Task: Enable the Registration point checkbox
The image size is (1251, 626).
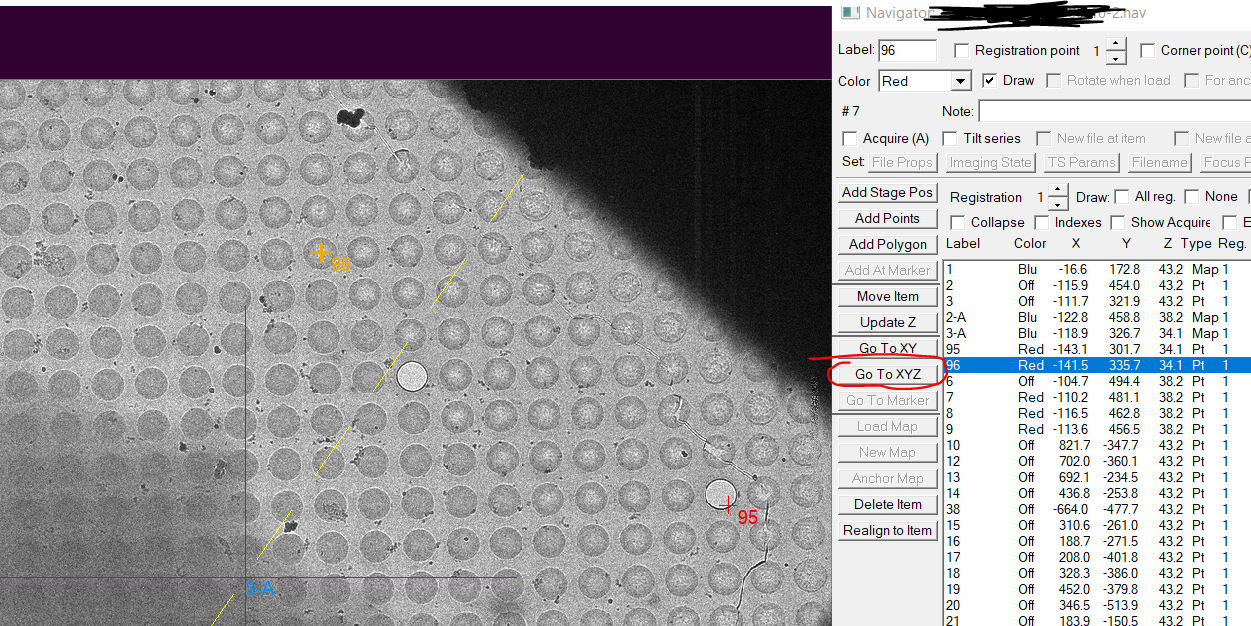Action: coord(962,51)
